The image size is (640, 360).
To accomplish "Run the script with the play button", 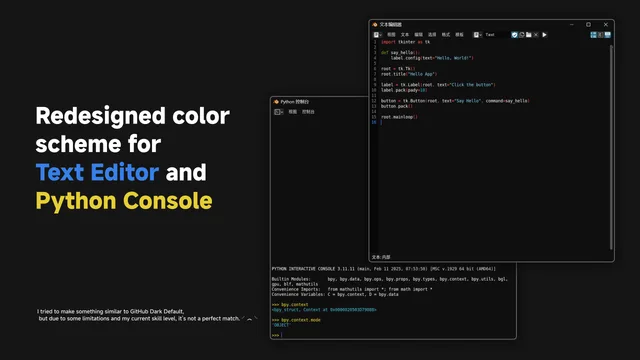I will click(x=544, y=35).
